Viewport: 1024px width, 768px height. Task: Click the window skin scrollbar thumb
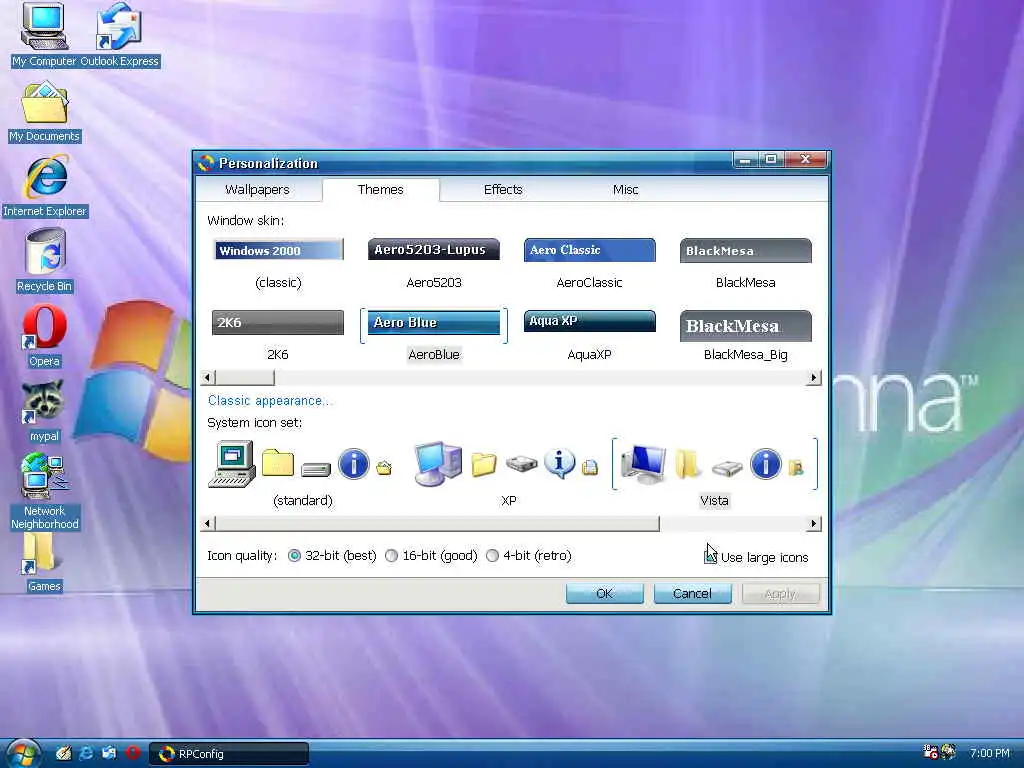pos(245,377)
